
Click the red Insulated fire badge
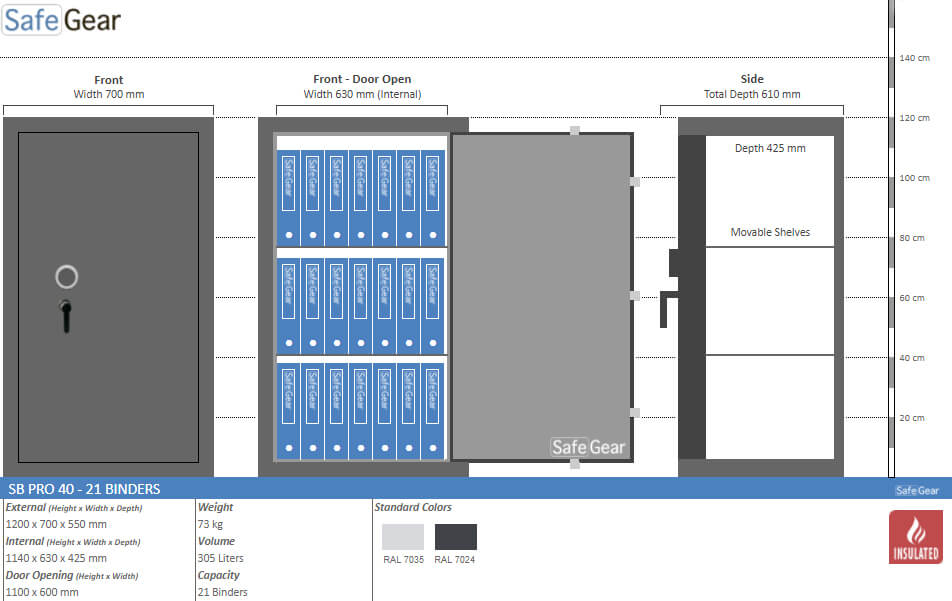916,537
